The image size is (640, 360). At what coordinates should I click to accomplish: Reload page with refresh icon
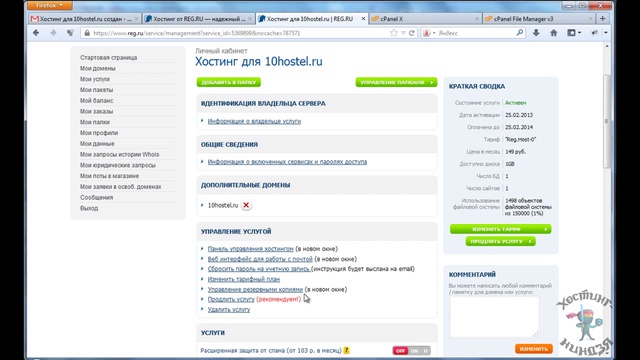(x=411, y=33)
